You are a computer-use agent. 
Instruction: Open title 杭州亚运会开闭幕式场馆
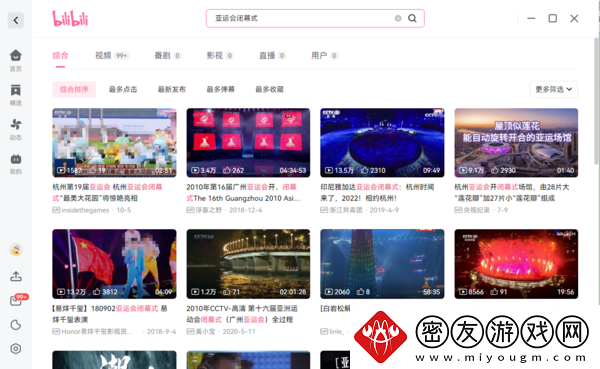click(x=512, y=193)
